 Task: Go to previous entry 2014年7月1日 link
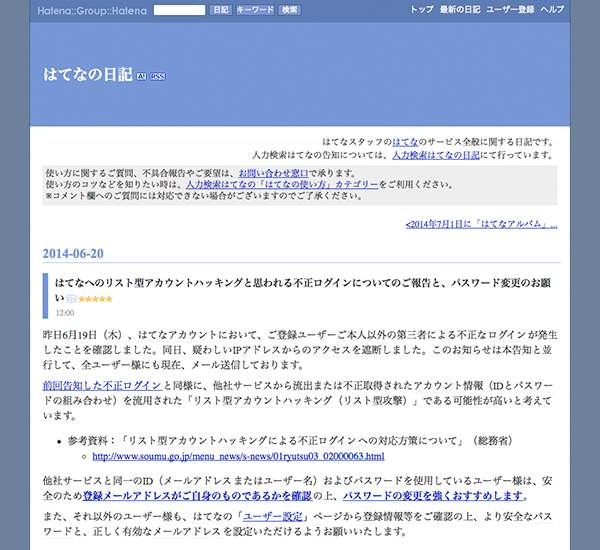[481, 223]
